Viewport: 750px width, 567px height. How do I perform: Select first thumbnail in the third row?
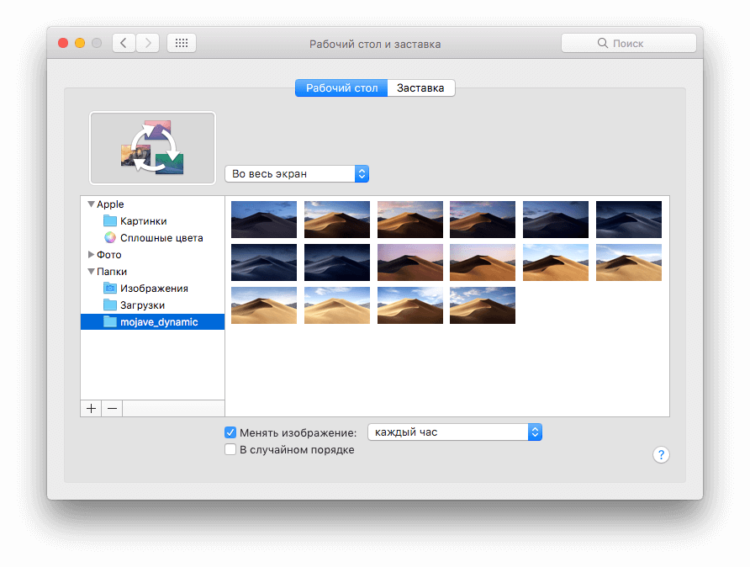point(264,305)
